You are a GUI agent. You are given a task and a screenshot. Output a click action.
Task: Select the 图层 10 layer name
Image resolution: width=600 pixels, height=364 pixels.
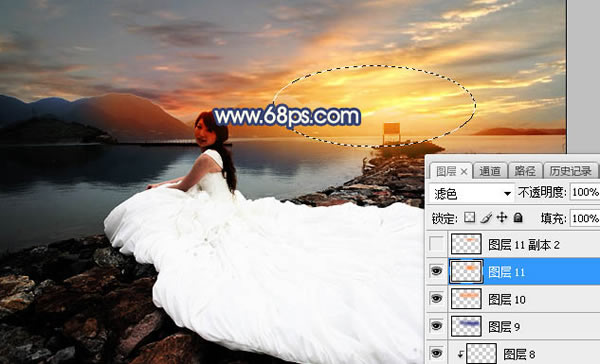tap(507, 300)
